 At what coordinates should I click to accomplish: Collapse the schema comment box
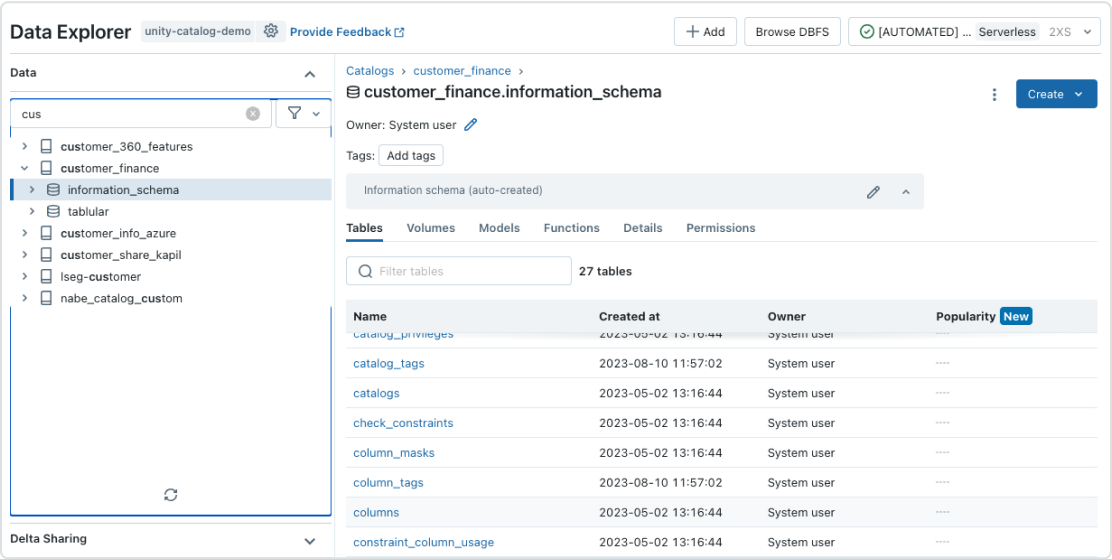(906, 191)
